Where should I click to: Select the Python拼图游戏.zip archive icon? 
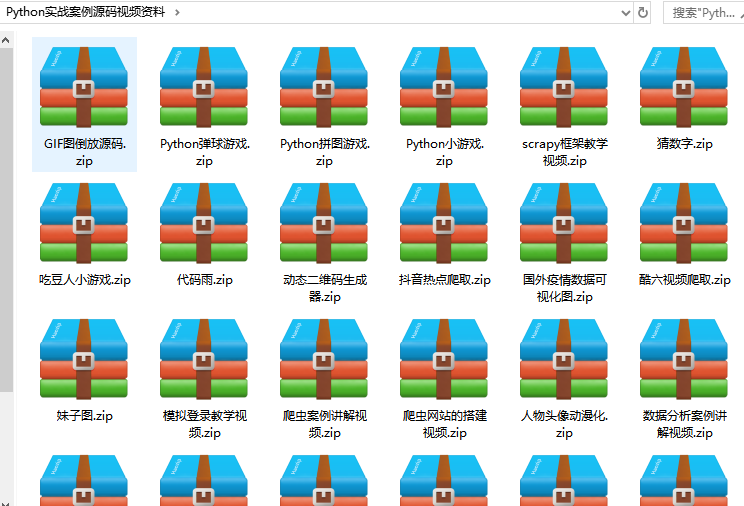[x=324, y=87]
